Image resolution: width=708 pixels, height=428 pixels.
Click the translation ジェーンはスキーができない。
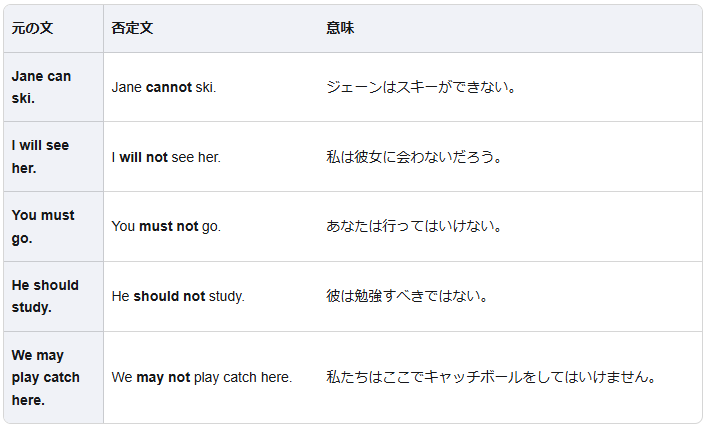click(421, 87)
